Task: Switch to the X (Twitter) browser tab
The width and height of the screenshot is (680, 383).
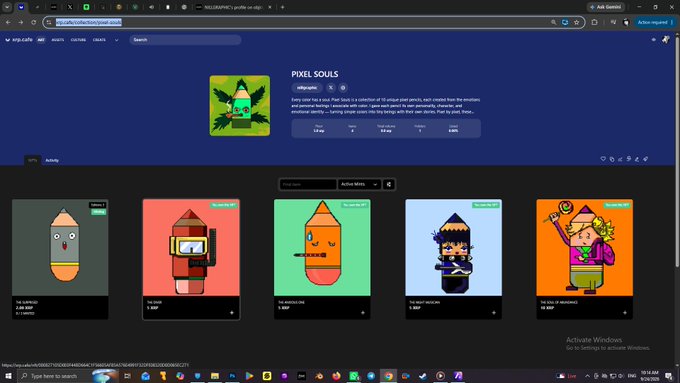Action: [x=70, y=7]
